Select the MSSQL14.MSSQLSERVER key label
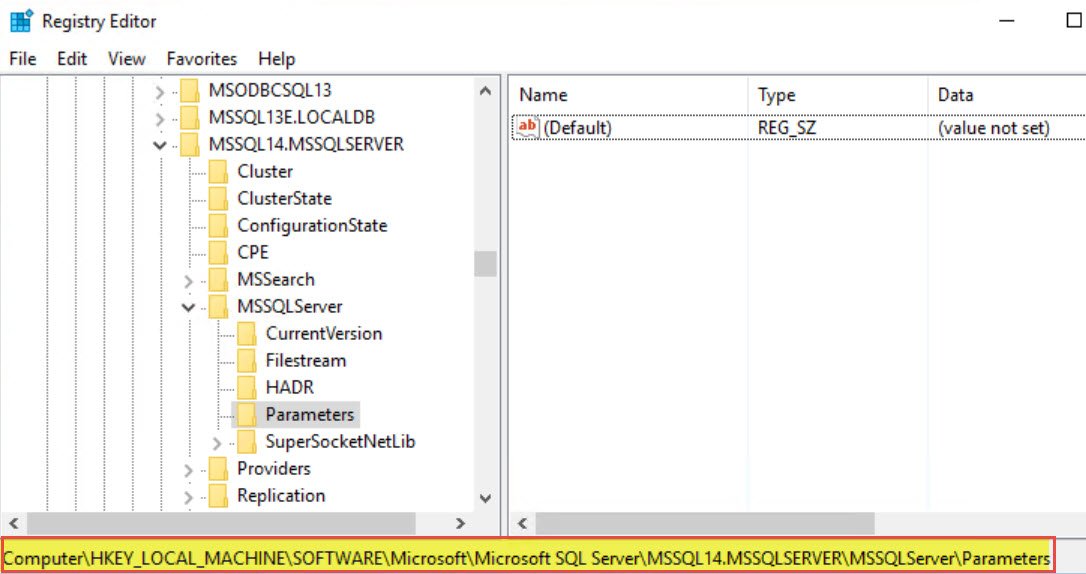Viewport: 1086px width, 574px height. (306, 144)
